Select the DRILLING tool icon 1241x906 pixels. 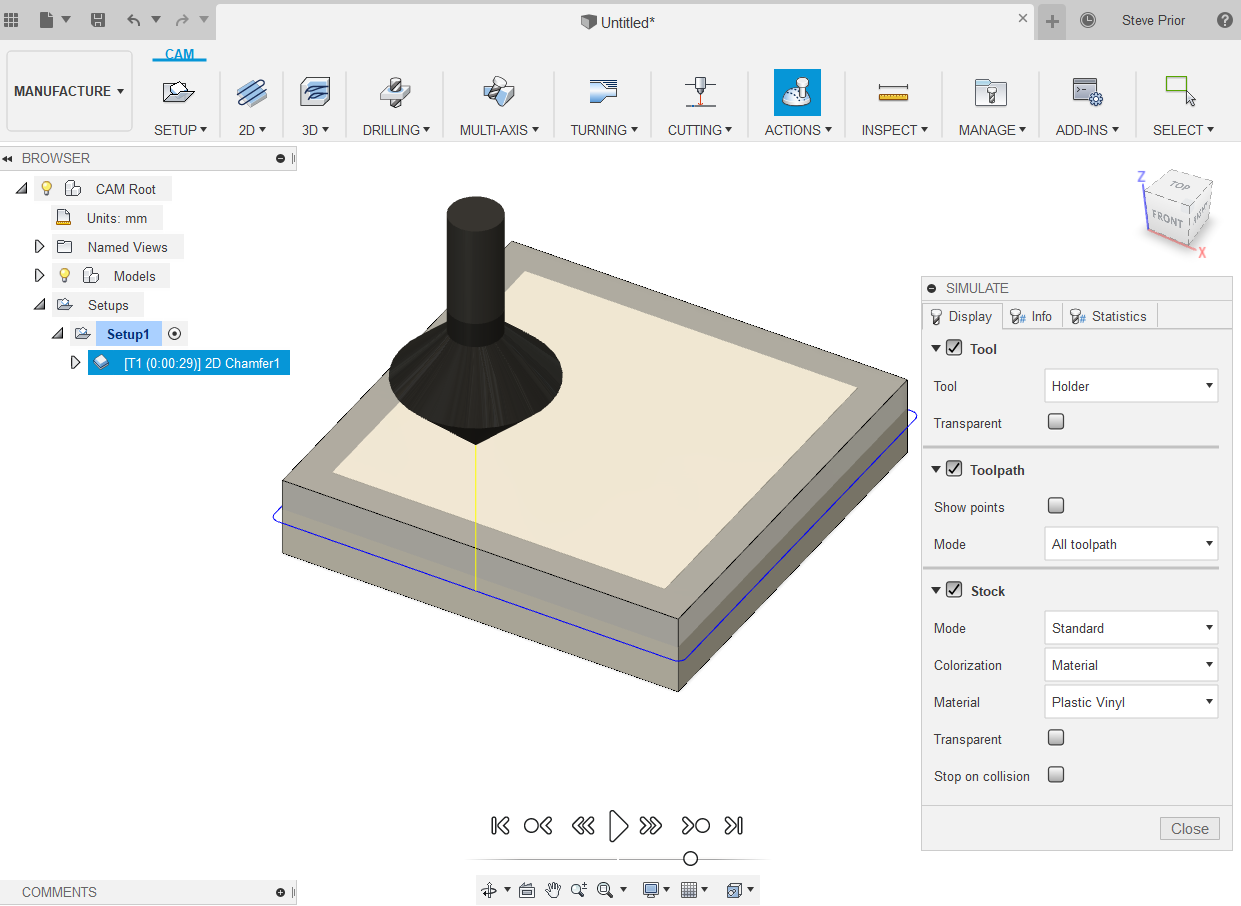394,91
